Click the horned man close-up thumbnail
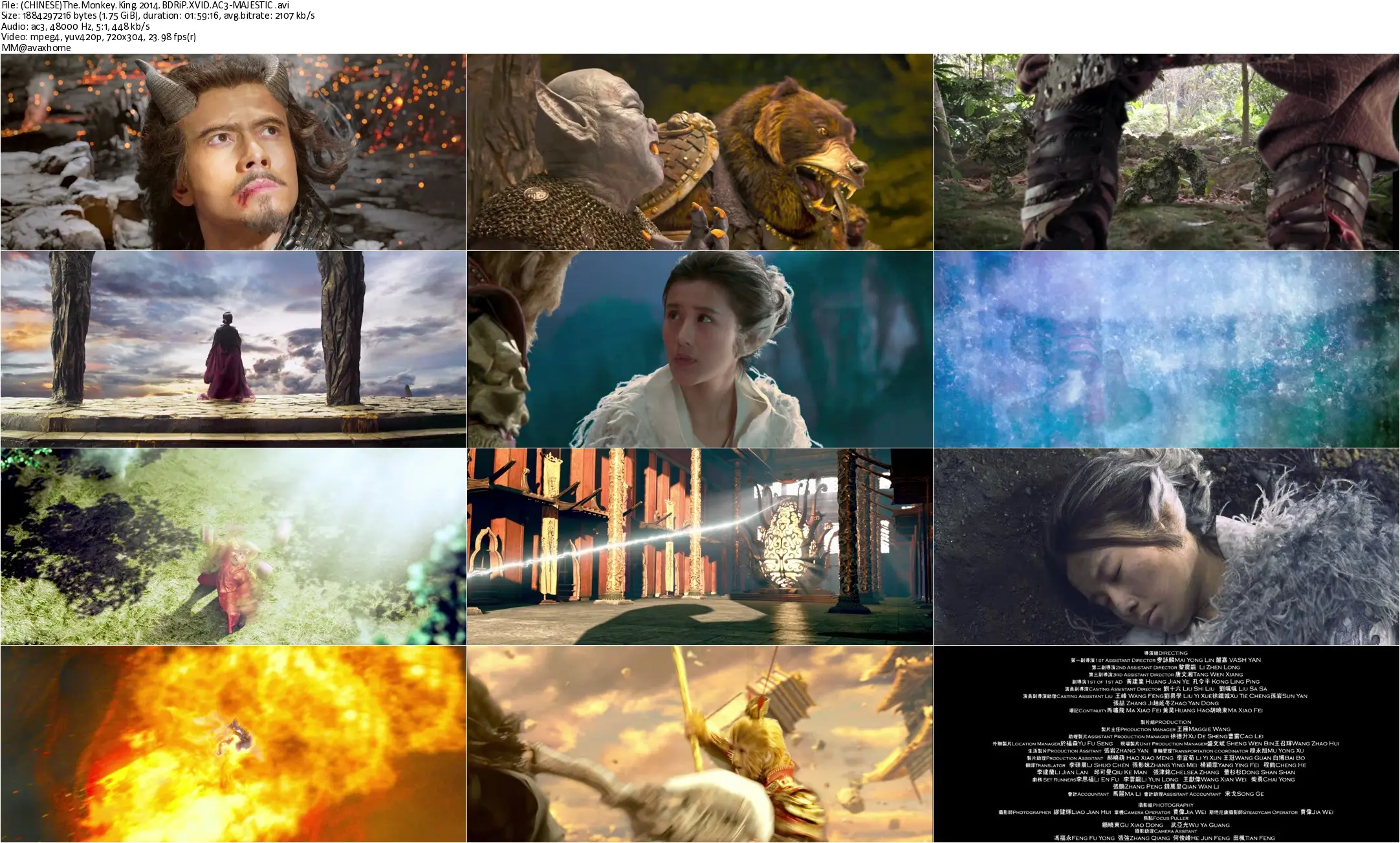The height and width of the screenshot is (843, 1400). (233, 152)
